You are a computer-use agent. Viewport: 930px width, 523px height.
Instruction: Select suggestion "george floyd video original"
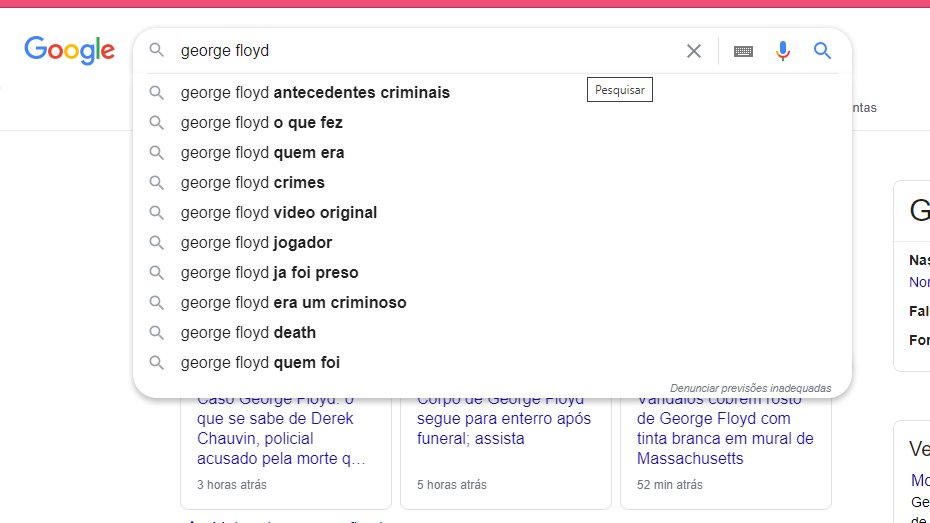(492, 212)
